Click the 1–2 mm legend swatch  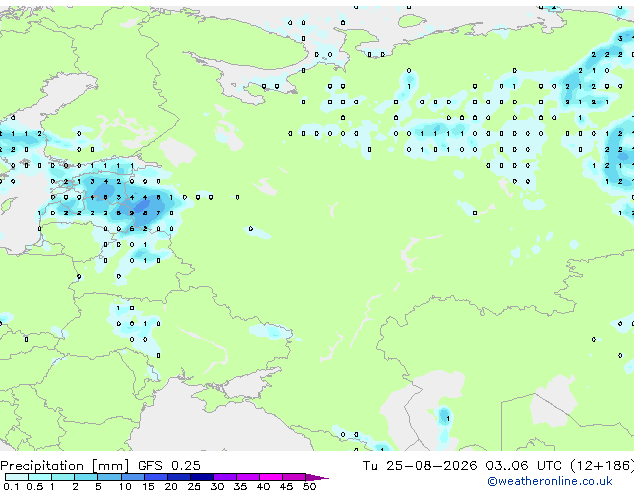(63, 477)
